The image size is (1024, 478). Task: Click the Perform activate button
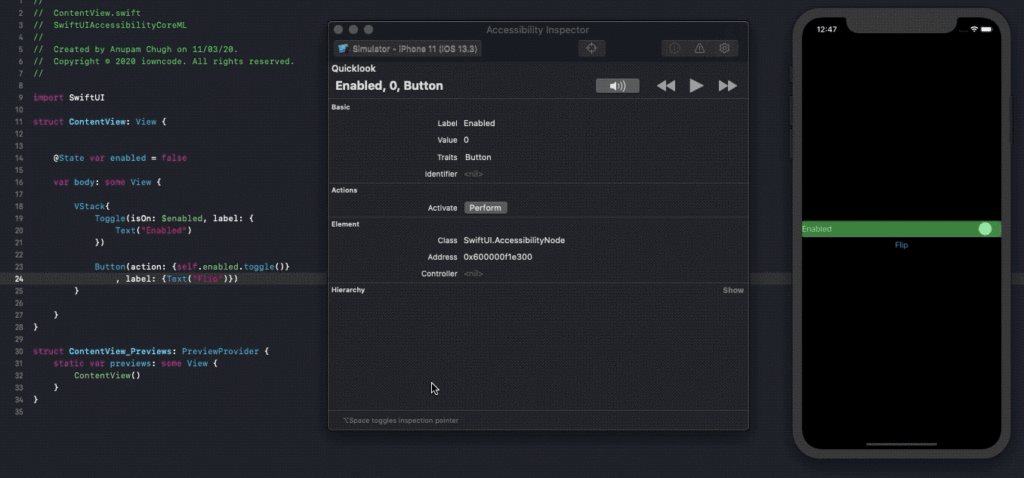[485, 208]
